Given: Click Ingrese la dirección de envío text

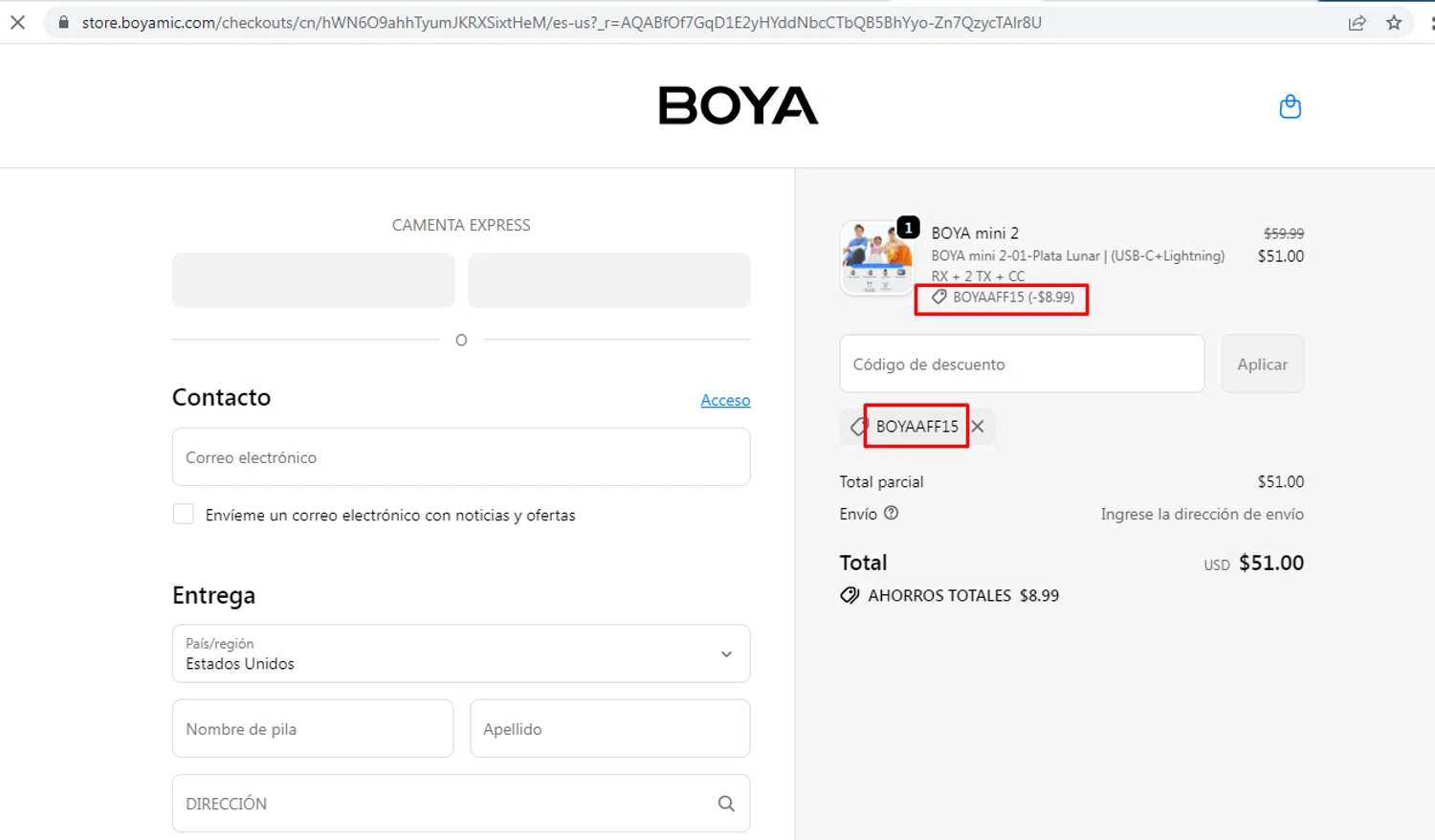Looking at the screenshot, I should coord(1202,515).
